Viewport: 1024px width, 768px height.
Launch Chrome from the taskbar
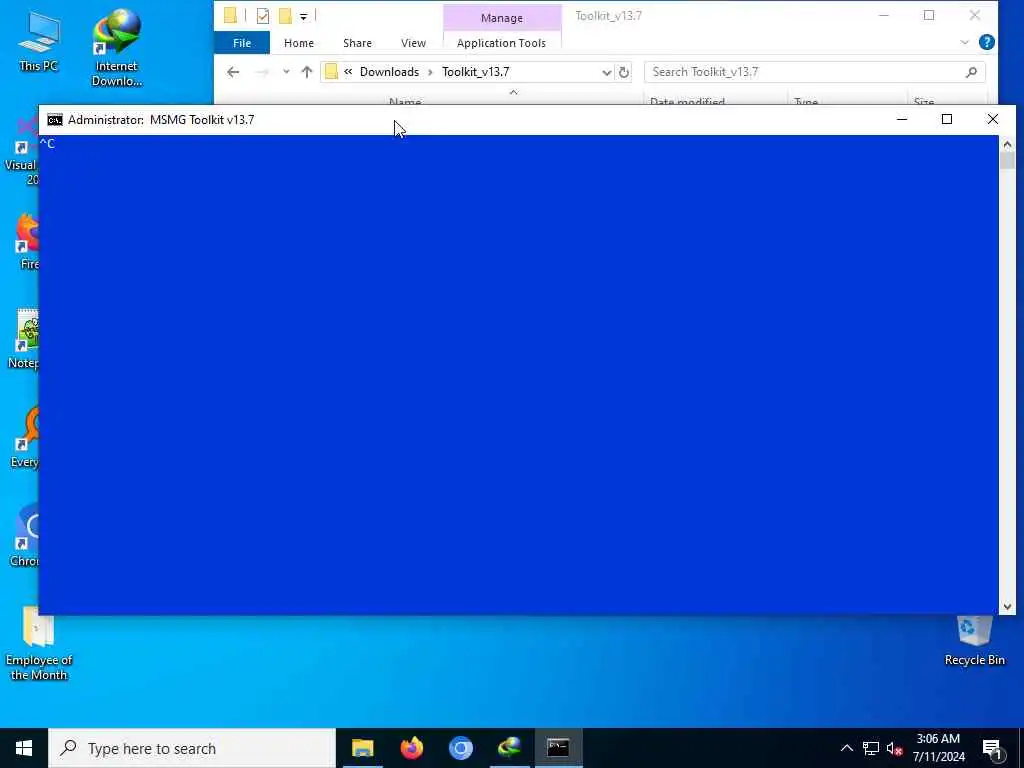[460, 748]
